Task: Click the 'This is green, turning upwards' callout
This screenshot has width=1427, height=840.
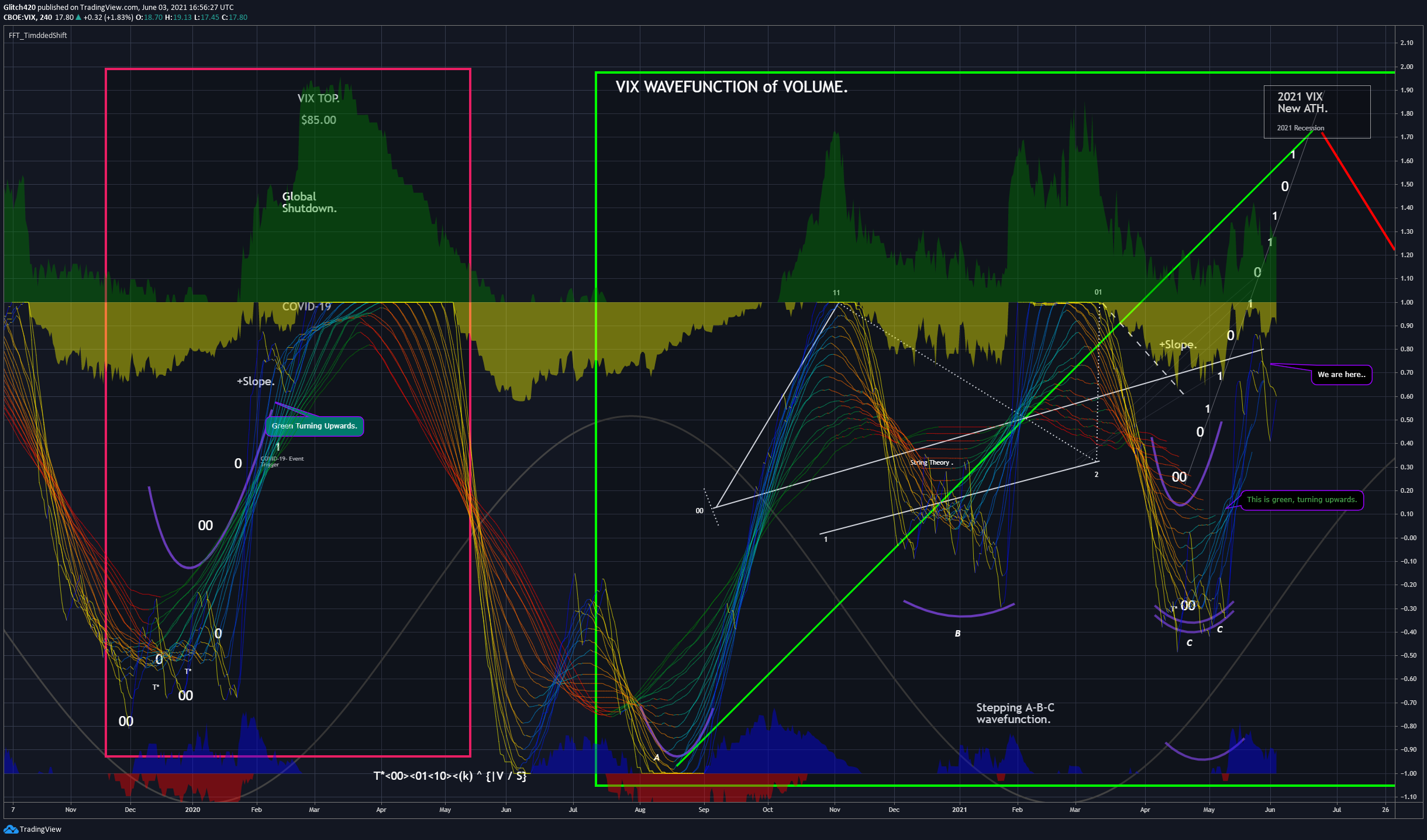Action: pyautogui.click(x=1302, y=500)
